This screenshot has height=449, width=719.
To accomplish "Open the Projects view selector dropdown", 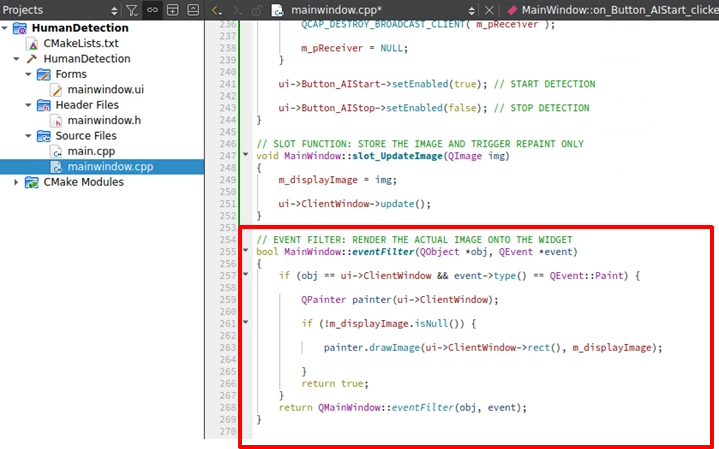I will click(x=114, y=10).
